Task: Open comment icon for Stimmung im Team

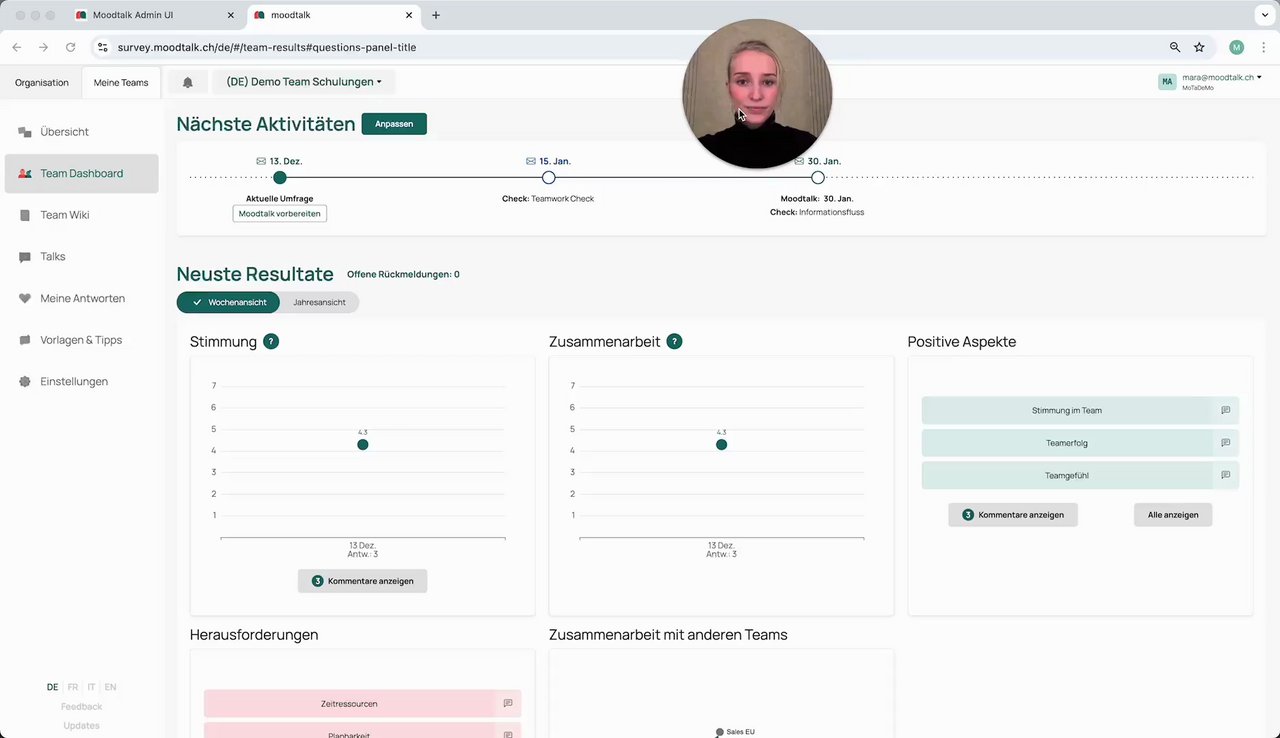Action: click(x=1226, y=410)
